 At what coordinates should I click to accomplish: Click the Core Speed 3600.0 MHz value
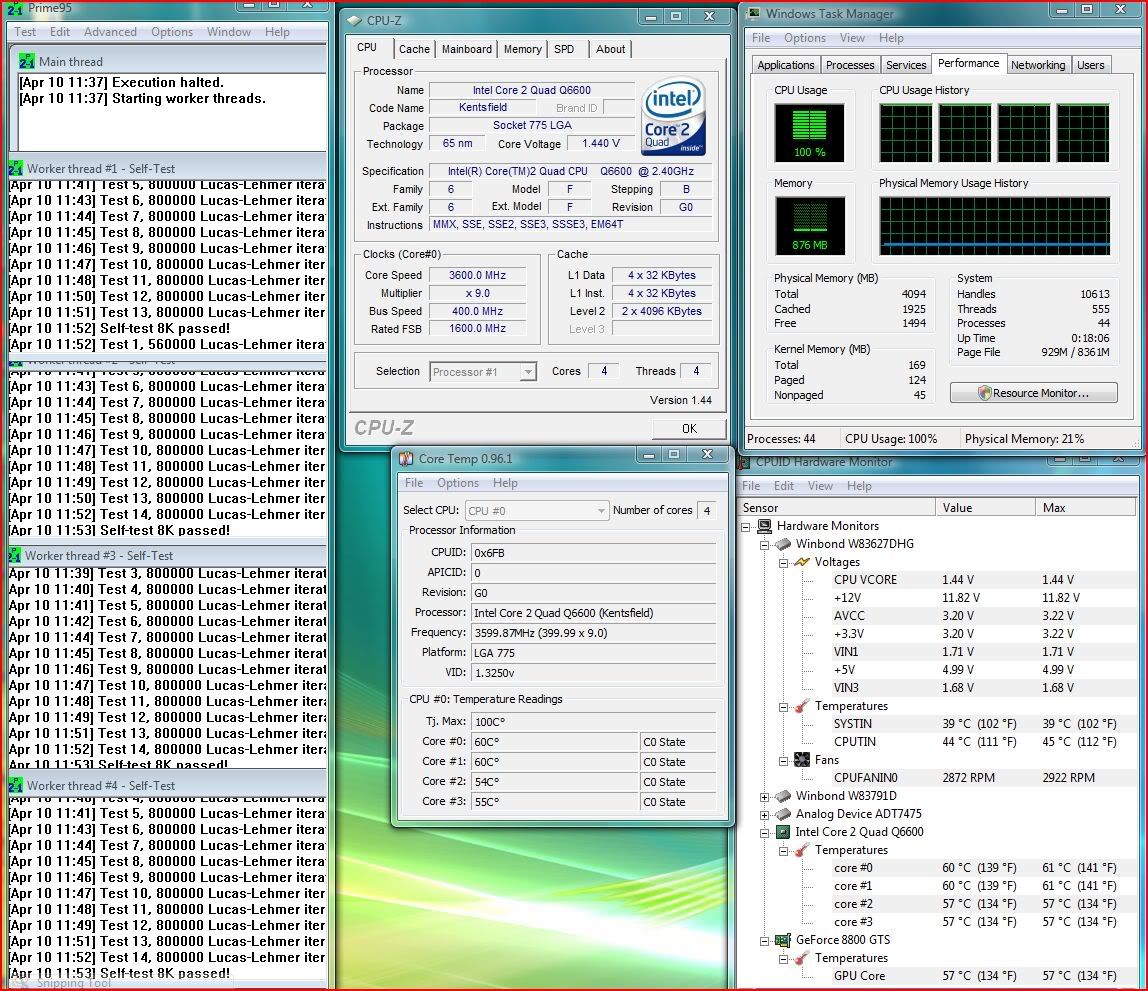click(x=477, y=275)
